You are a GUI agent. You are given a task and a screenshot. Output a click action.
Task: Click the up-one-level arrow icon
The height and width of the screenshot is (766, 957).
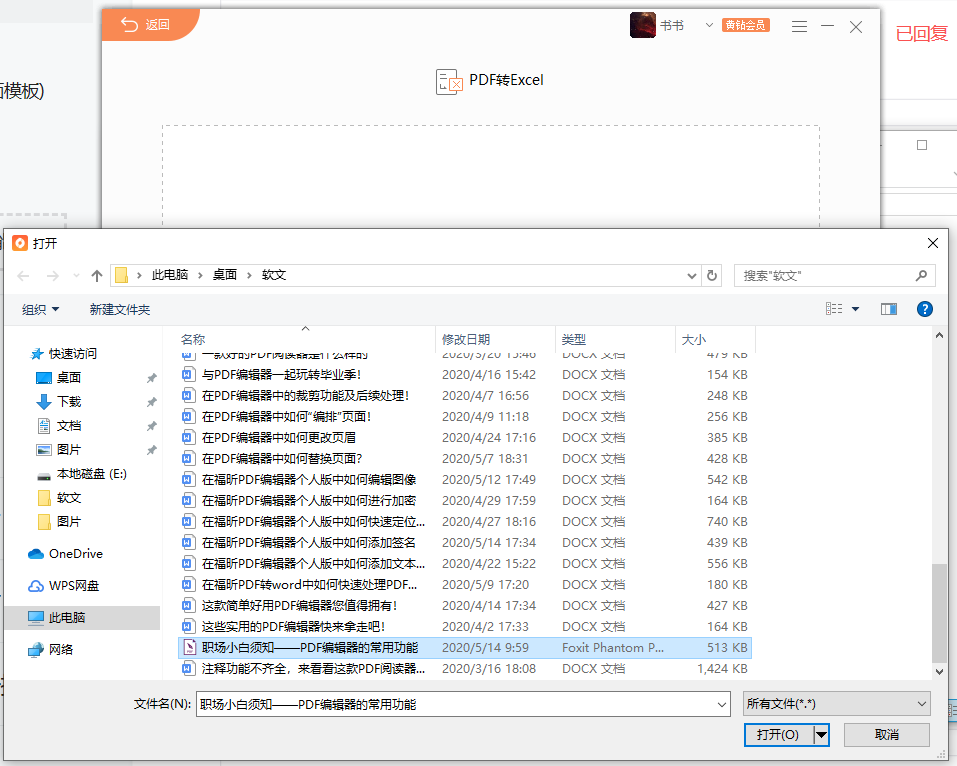click(96, 275)
